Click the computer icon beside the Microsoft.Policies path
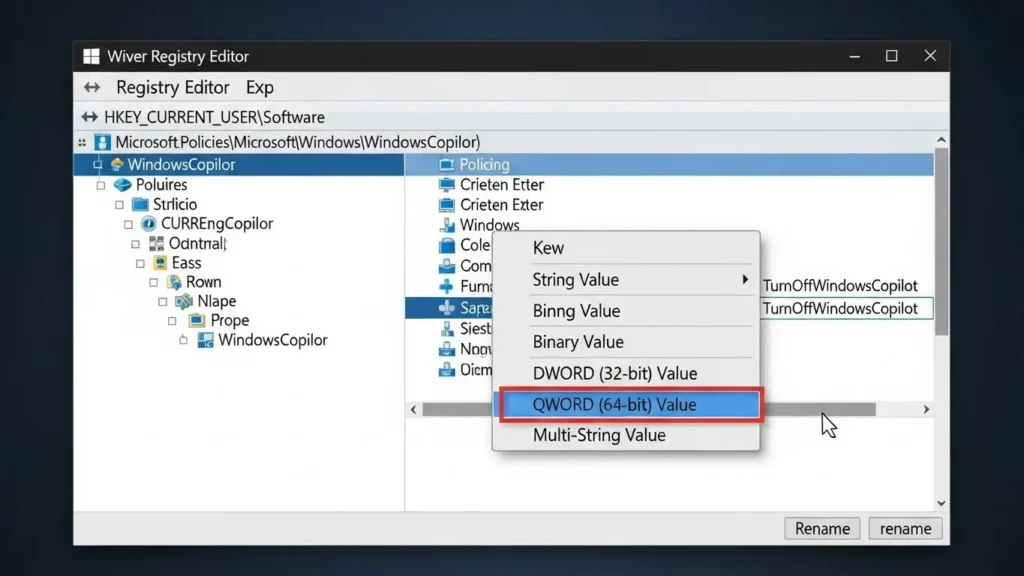The image size is (1024, 576). pos(102,142)
